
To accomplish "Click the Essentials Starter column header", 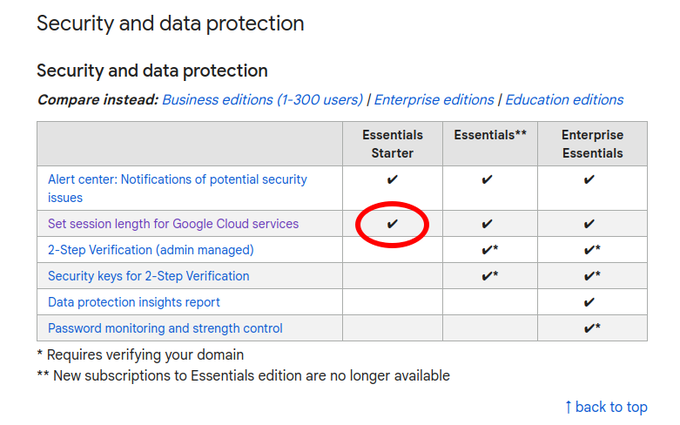I will click(392, 144).
